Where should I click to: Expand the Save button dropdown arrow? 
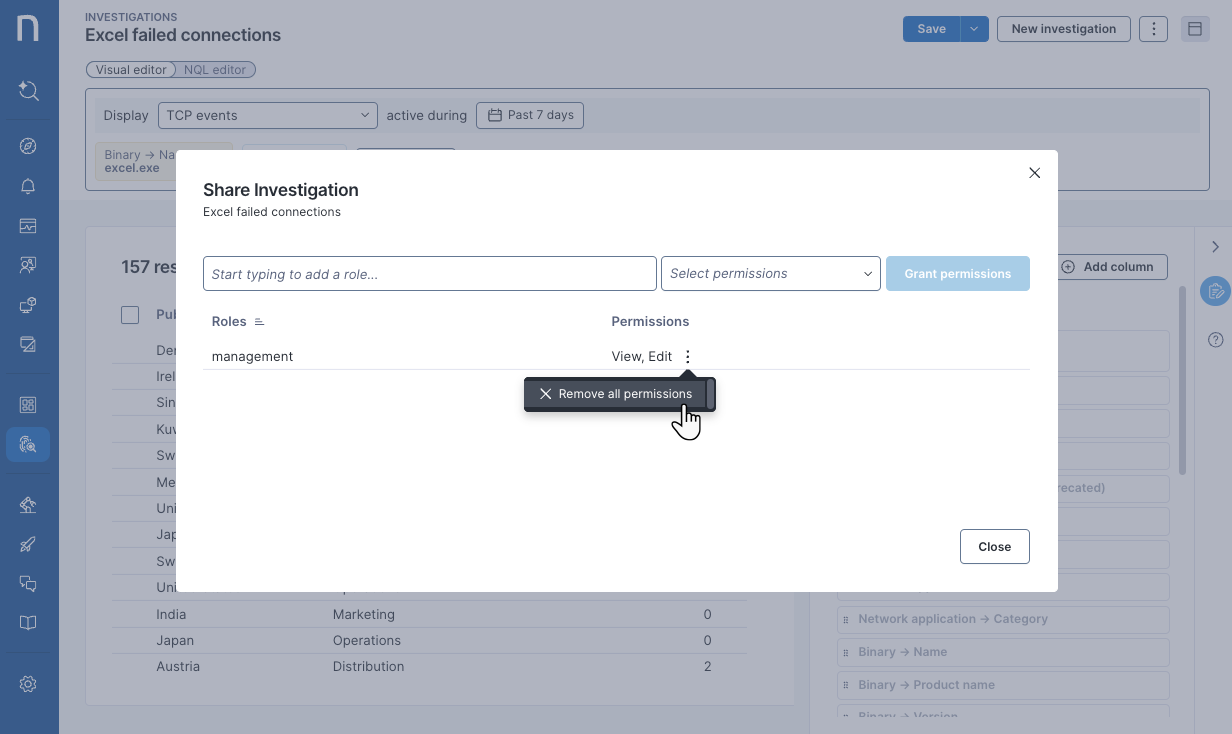point(974,29)
